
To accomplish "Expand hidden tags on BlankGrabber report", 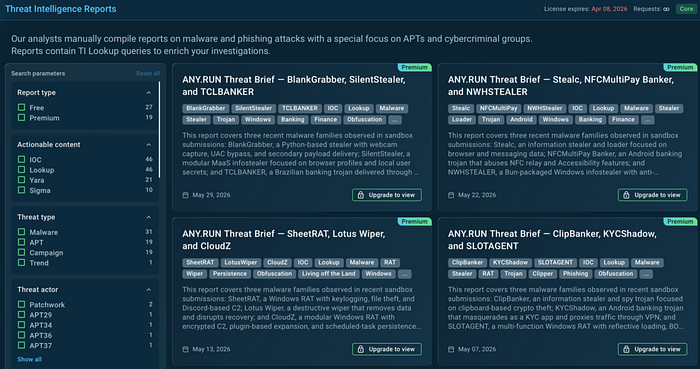I will point(395,120).
